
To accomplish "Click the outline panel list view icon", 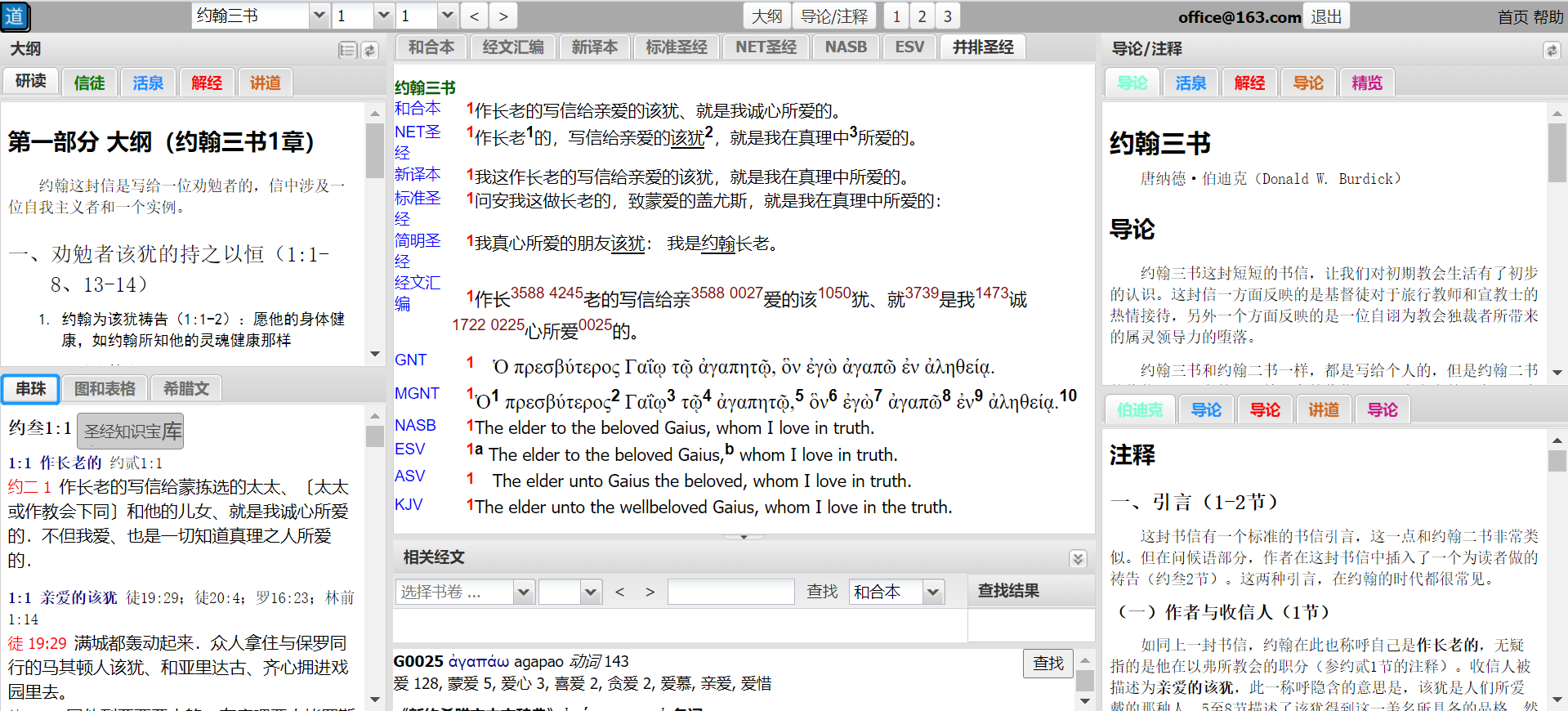I will point(347,51).
